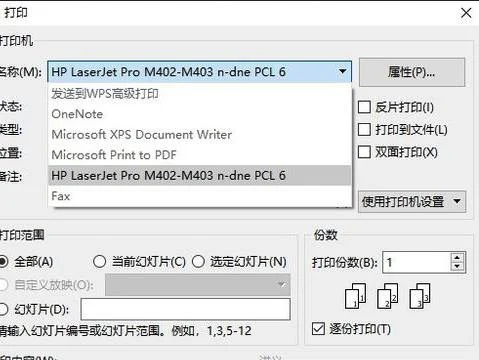Open 属性(P) printer properties button
This screenshot has width=479, height=360.
point(412,72)
